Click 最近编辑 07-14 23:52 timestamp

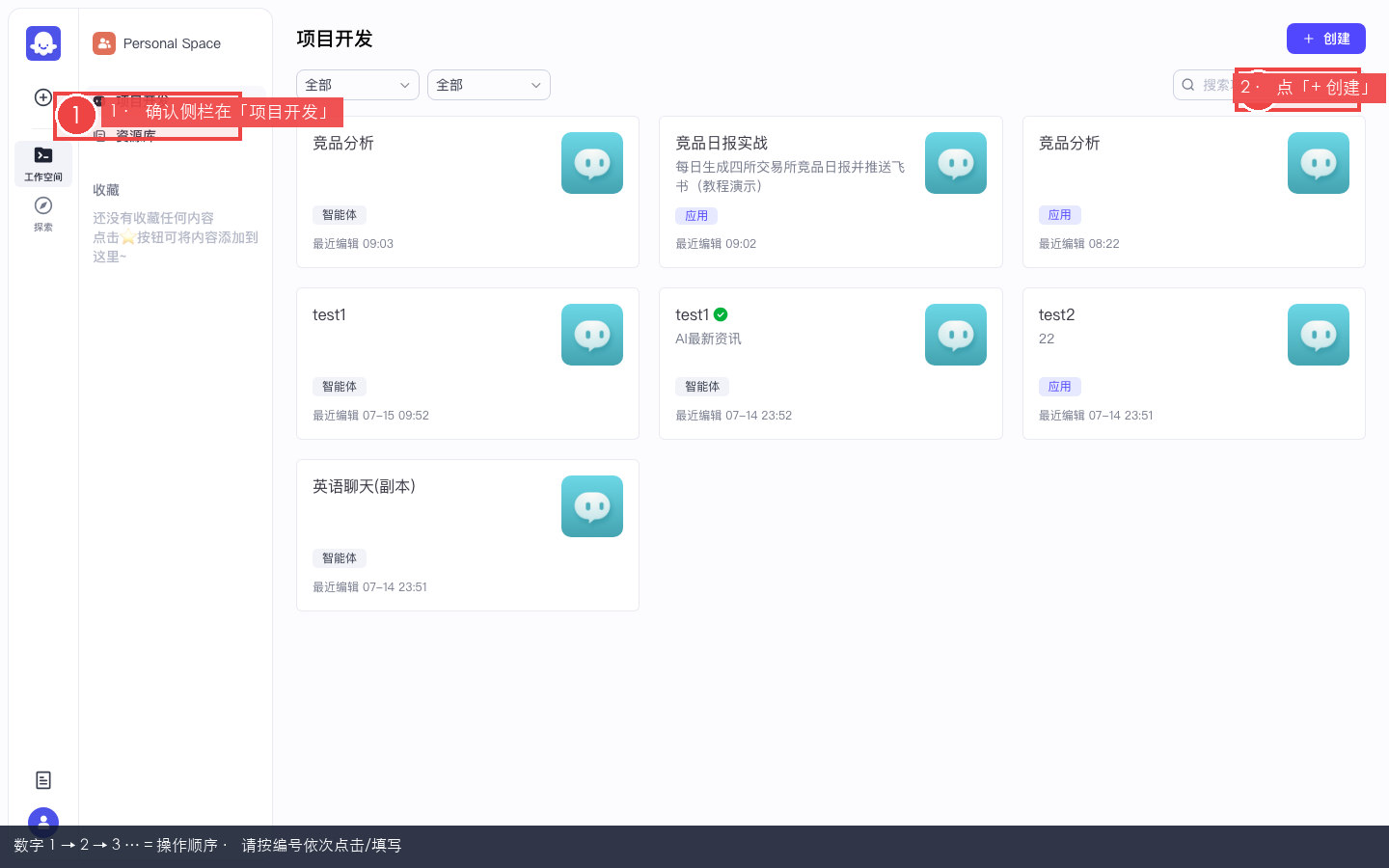click(x=734, y=416)
